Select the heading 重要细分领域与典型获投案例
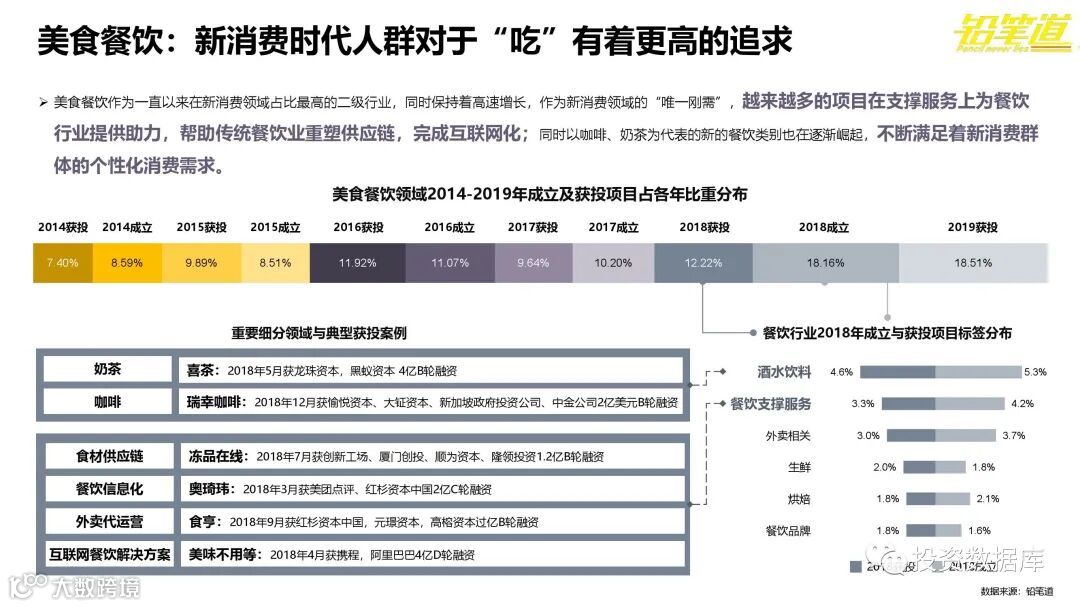Image resolution: width=1080 pixels, height=607 pixels. coord(319,333)
